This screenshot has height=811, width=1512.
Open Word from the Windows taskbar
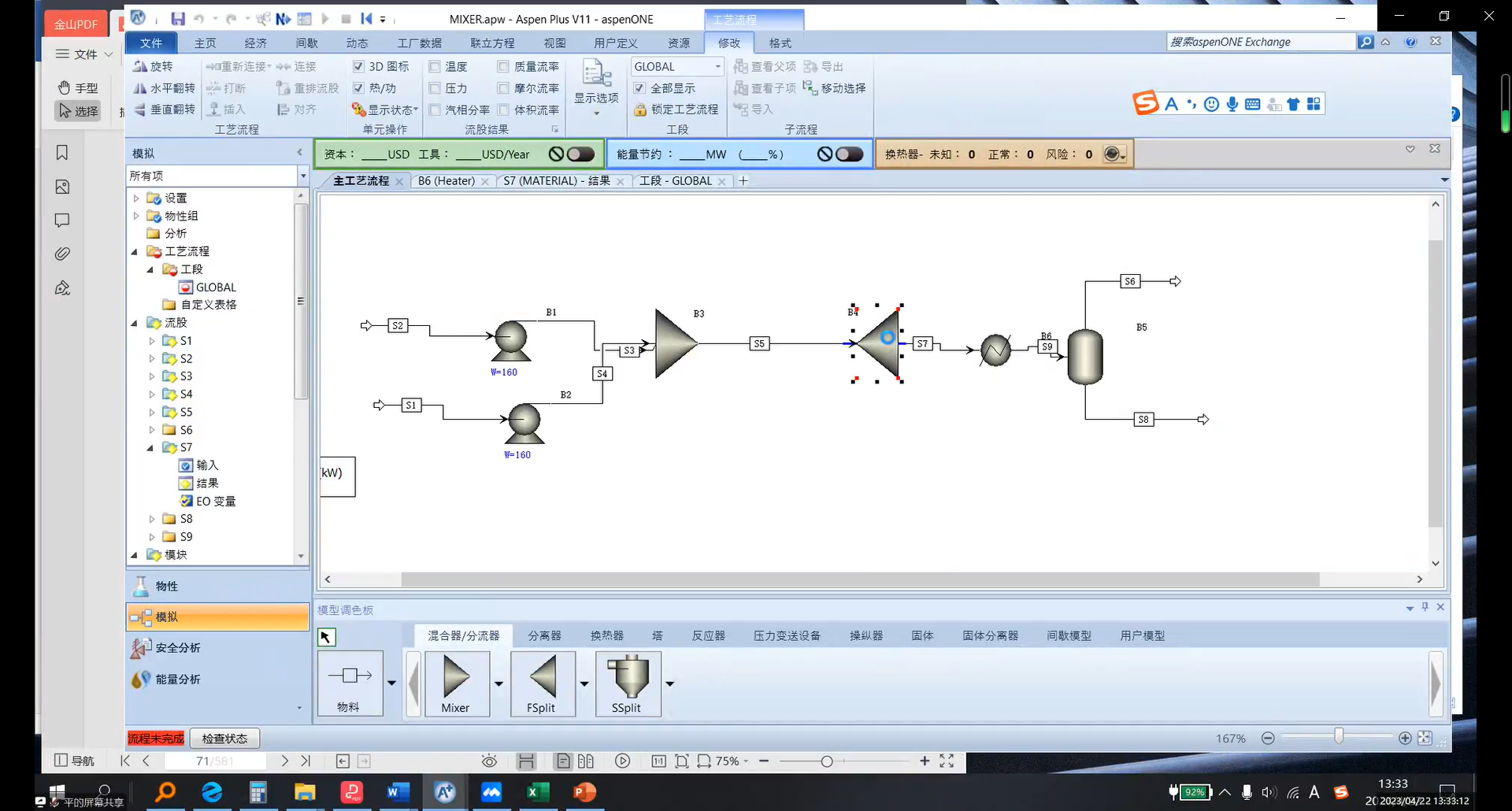(398, 792)
